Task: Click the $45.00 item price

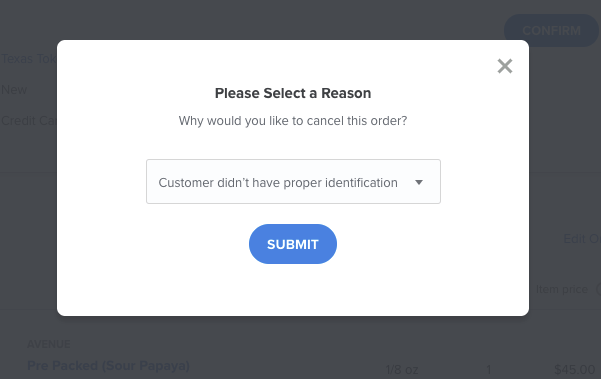Action: [x=575, y=370]
